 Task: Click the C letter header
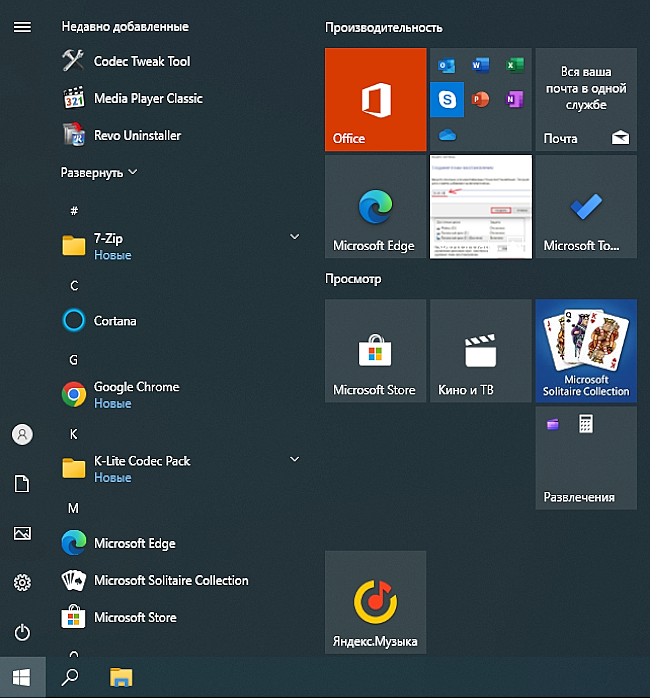pos(74,285)
